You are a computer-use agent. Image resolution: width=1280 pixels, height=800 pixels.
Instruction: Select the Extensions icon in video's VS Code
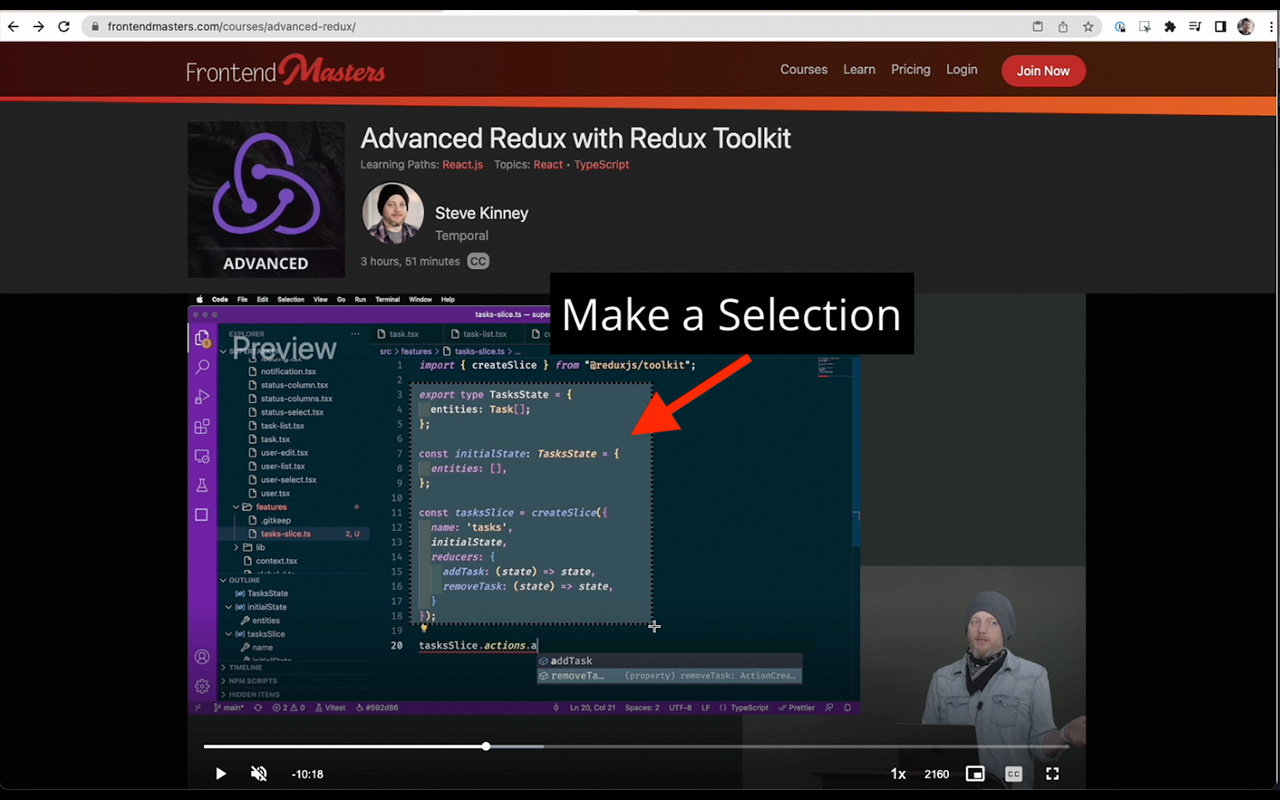202,426
